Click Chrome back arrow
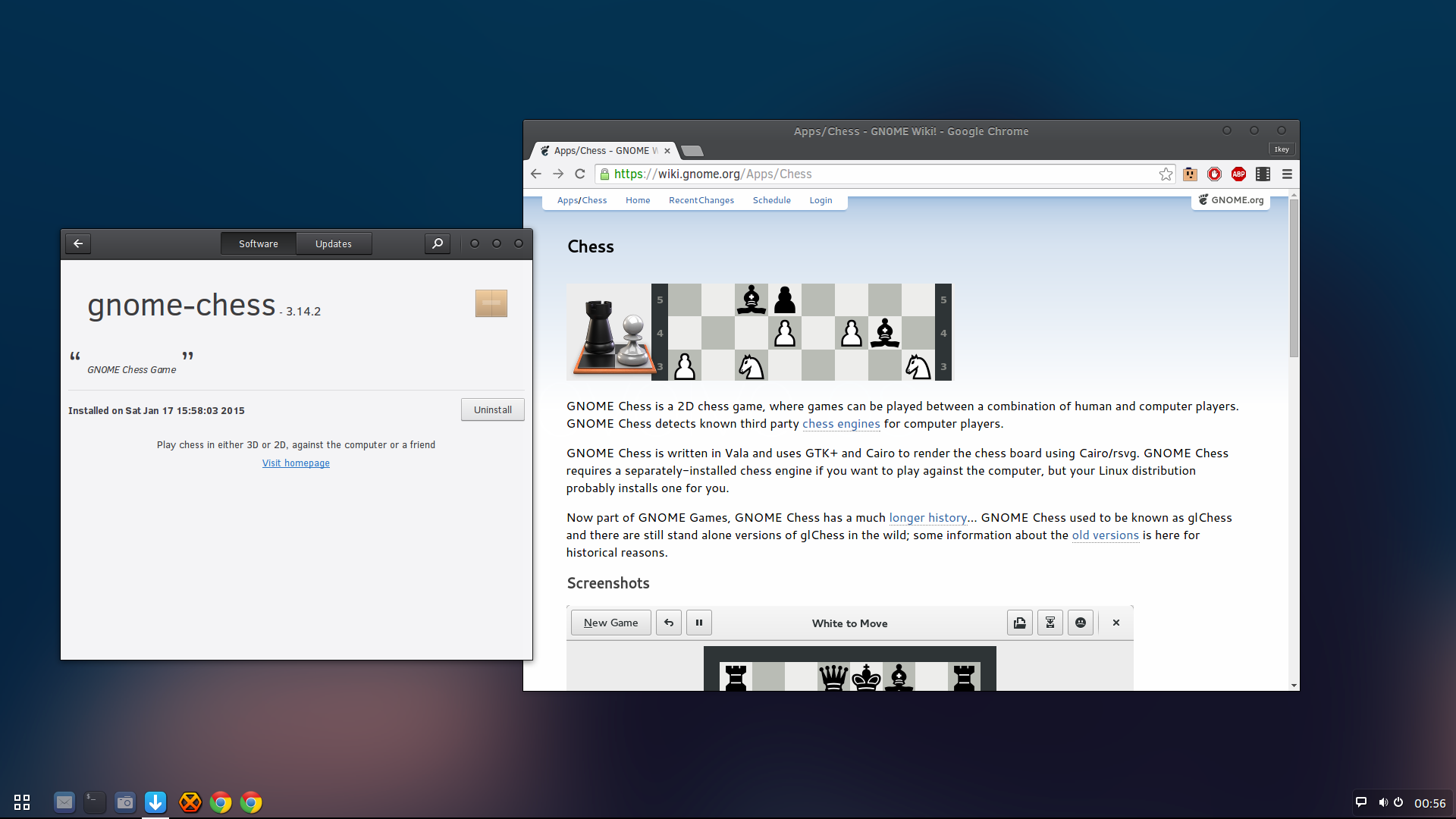The width and height of the screenshot is (1456, 819). (x=536, y=174)
